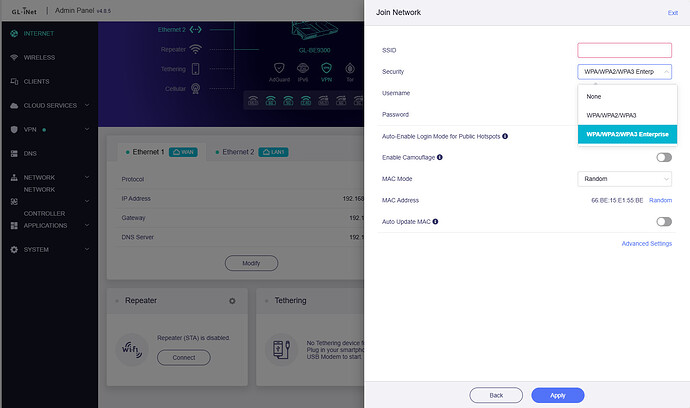690x408 pixels.
Task: Click the Wireless wifi icon in sidebar
Action: coord(14,57)
